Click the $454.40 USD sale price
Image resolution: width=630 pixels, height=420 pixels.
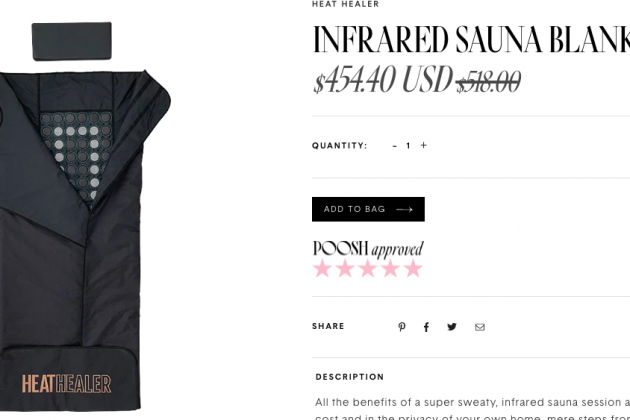(x=383, y=79)
